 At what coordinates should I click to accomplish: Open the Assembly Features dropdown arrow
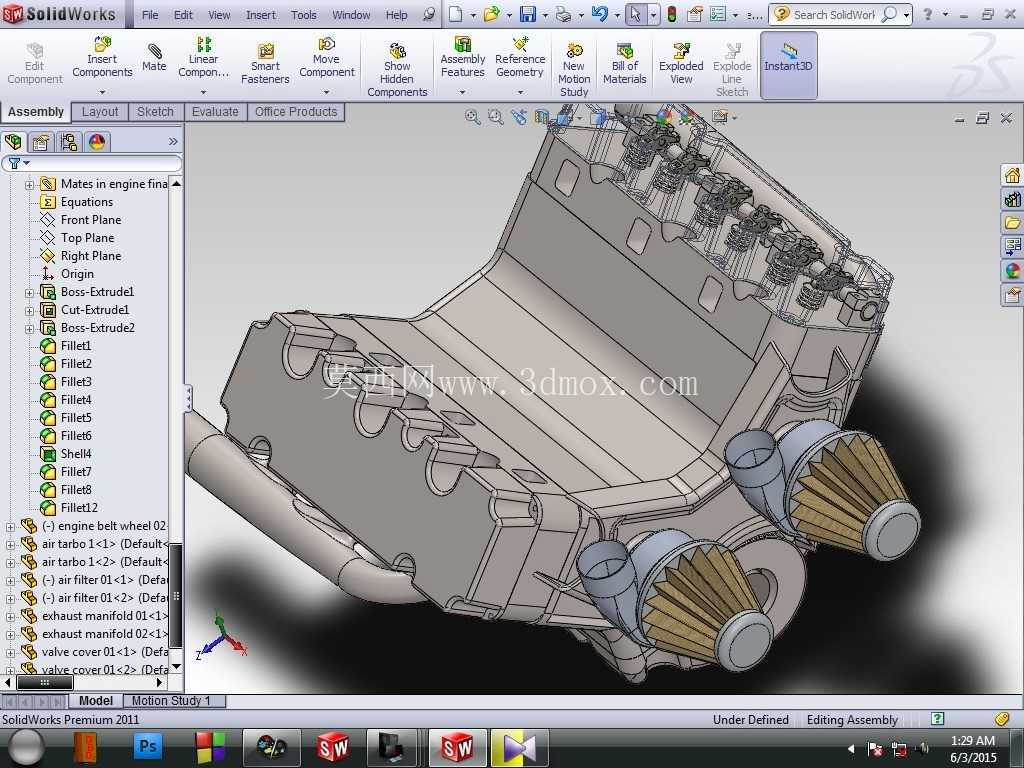[462, 92]
